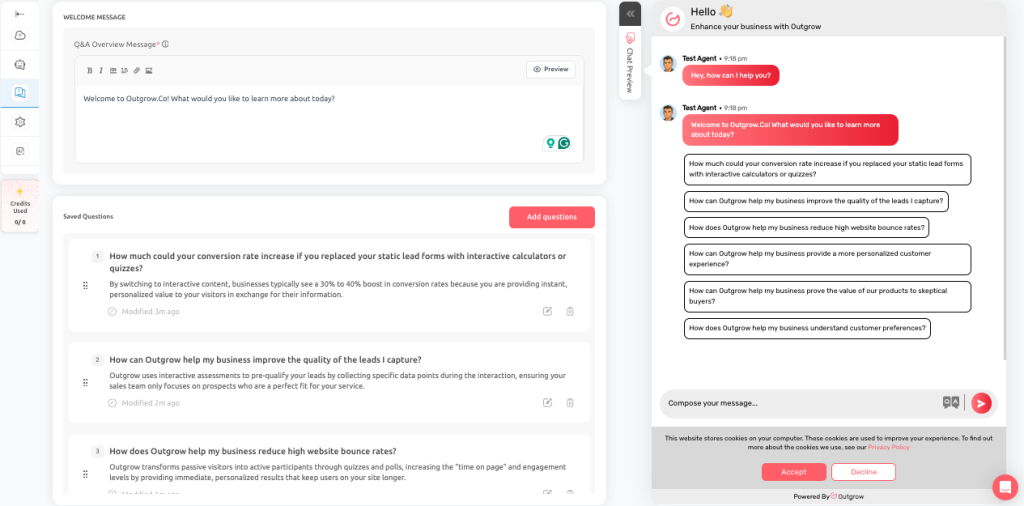The image size is (1024, 506).
Task: Click the Q&A icon in message composer
Action: click(951, 403)
